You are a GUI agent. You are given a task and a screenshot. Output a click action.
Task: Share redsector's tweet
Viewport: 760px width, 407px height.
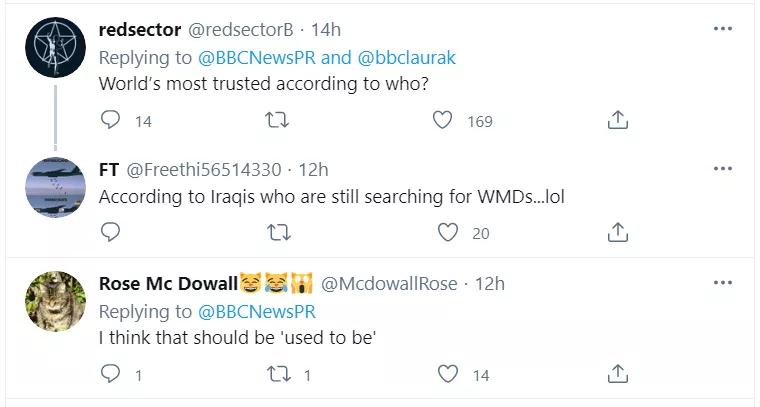click(618, 120)
